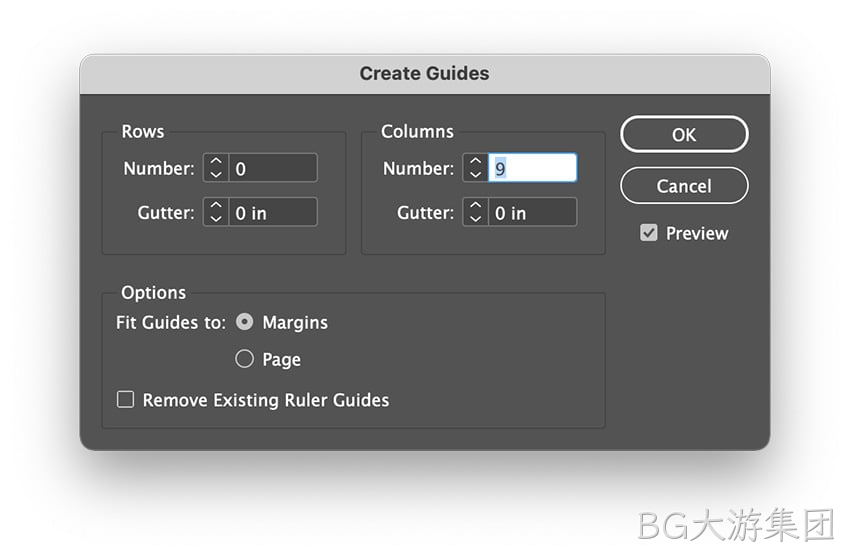
Task: Focus the Rows Number input field
Action: pyautogui.click(x=273, y=168)
